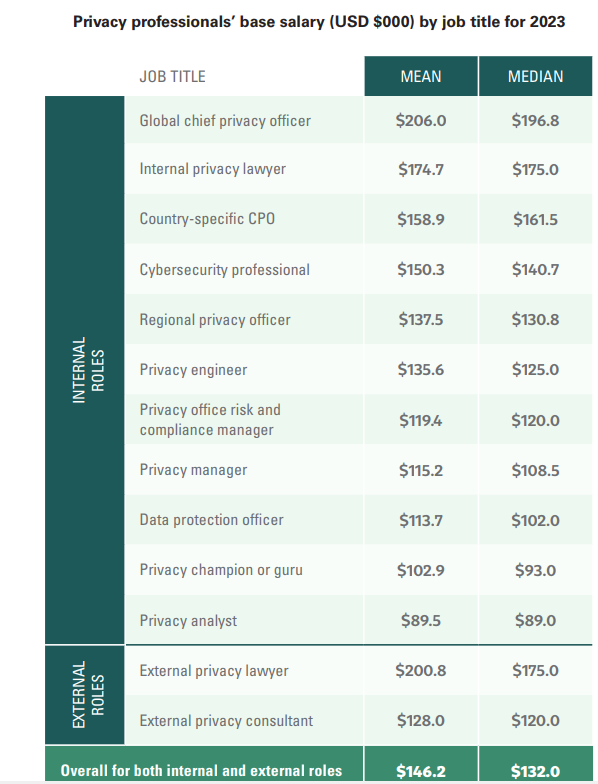
Task: Click External privacy consultant row label
Action: [226, 720]
